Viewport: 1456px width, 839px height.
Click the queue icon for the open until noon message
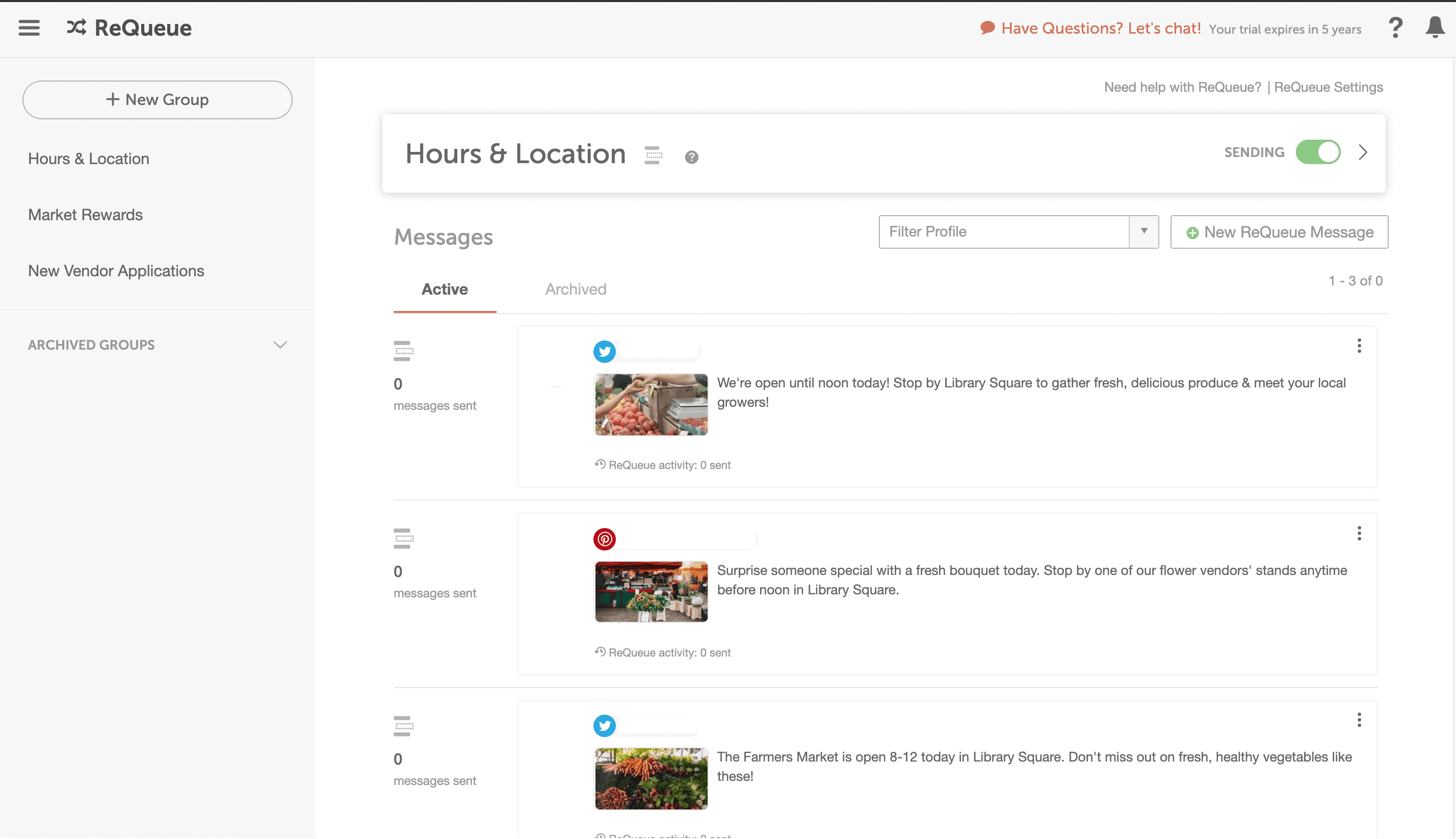[403, 351]
